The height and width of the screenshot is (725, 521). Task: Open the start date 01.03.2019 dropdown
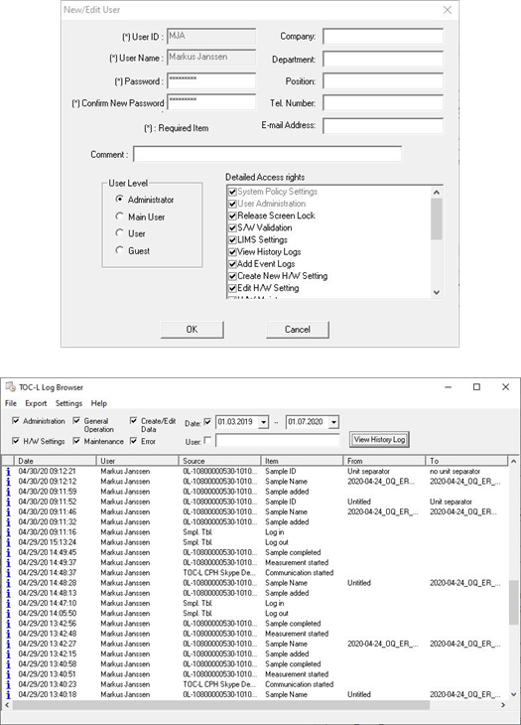tap(264, 422)
